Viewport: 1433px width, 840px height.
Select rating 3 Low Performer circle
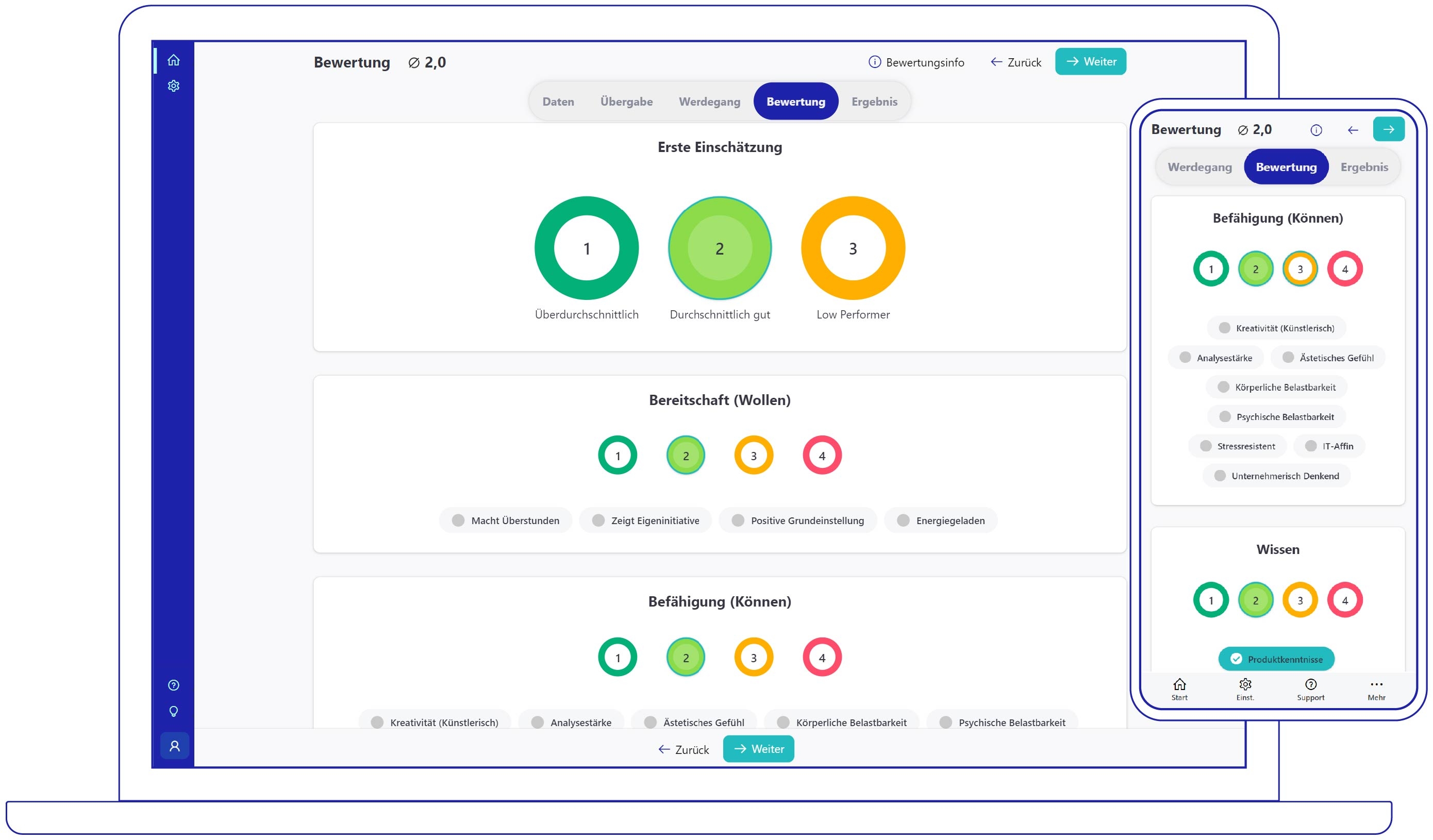[853, 248]
